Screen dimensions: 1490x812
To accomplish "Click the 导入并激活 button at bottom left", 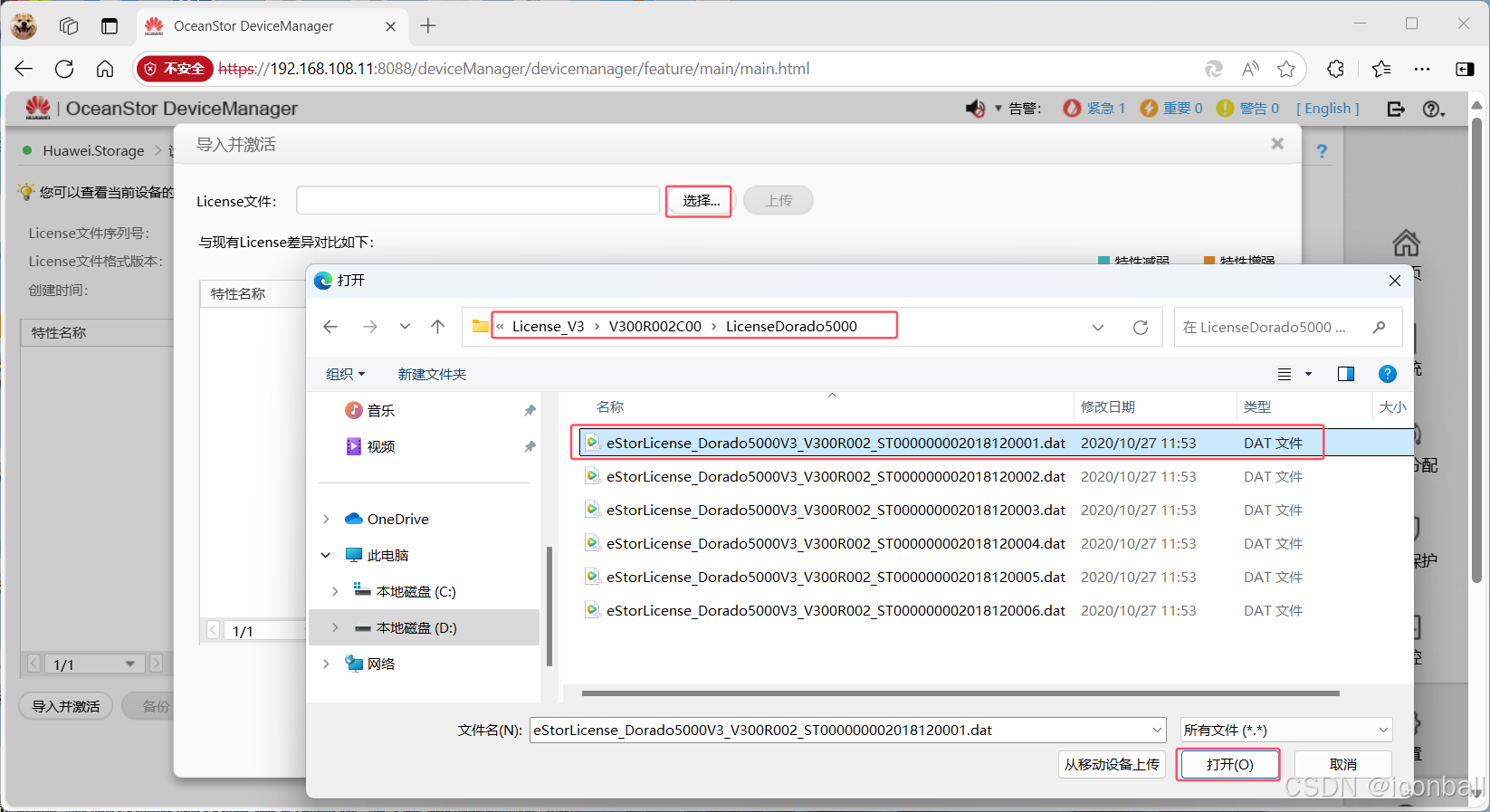I will tap(66, 706).
